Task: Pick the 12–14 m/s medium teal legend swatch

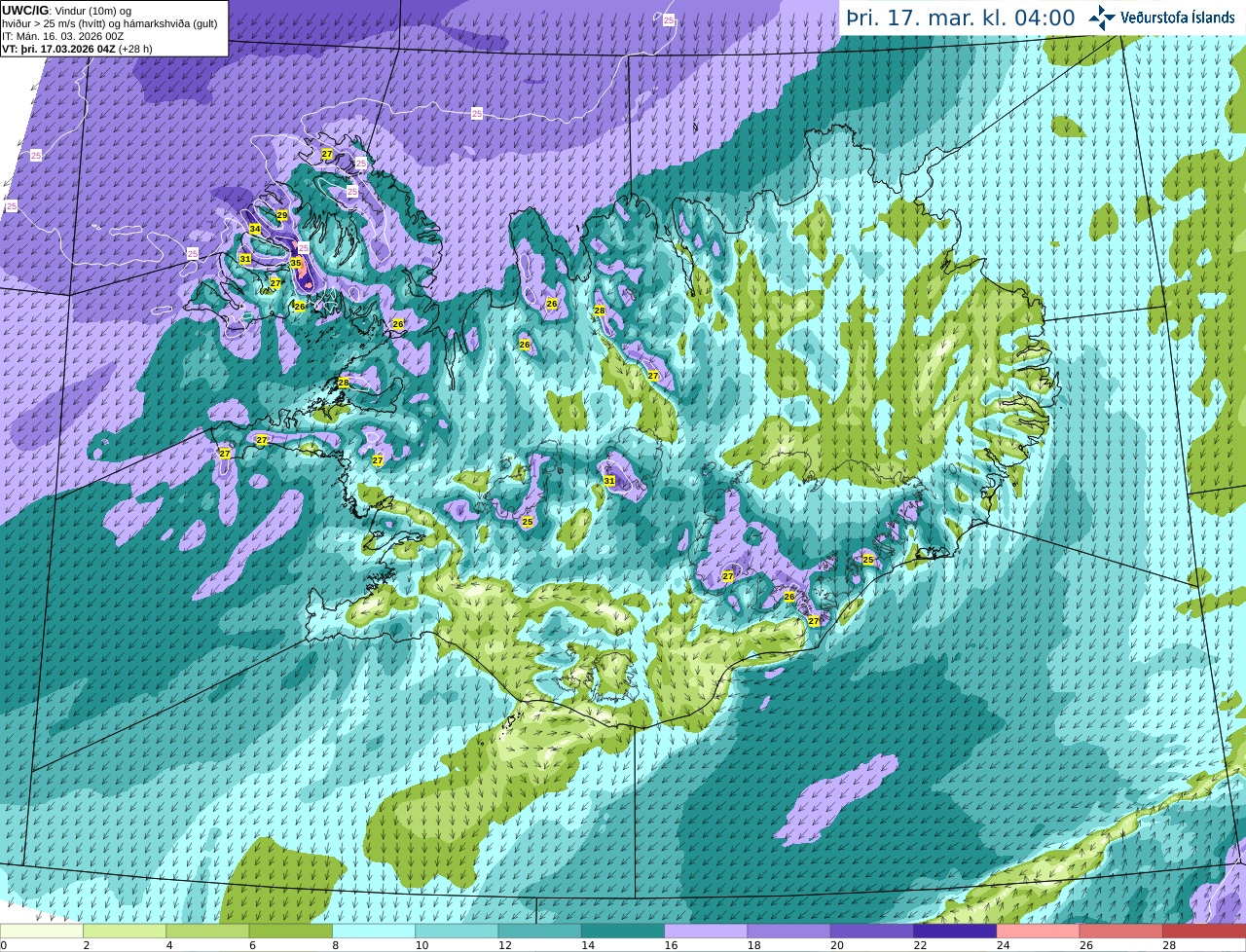Action: [x=540, y=932]
